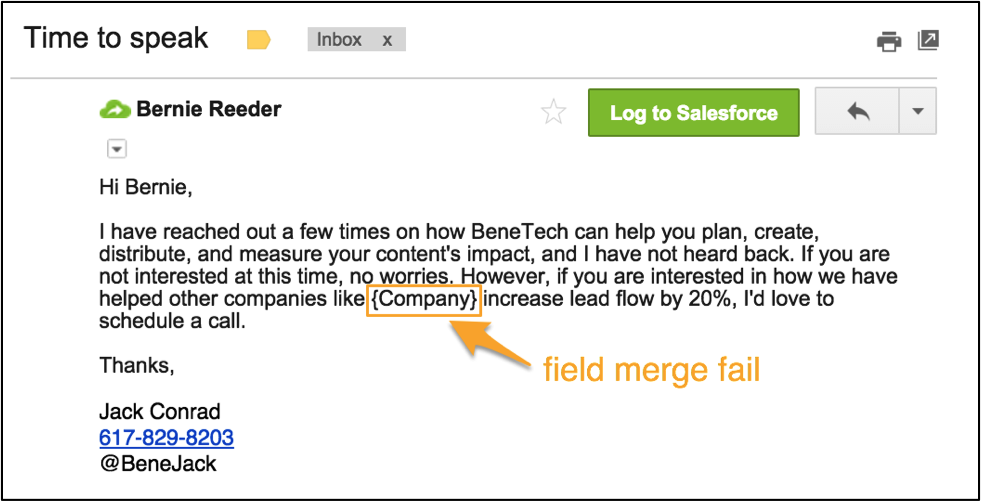Click the Hi Bernie greeting line
The height and width of the screenshot is (501, 981).
pos(146,188)
